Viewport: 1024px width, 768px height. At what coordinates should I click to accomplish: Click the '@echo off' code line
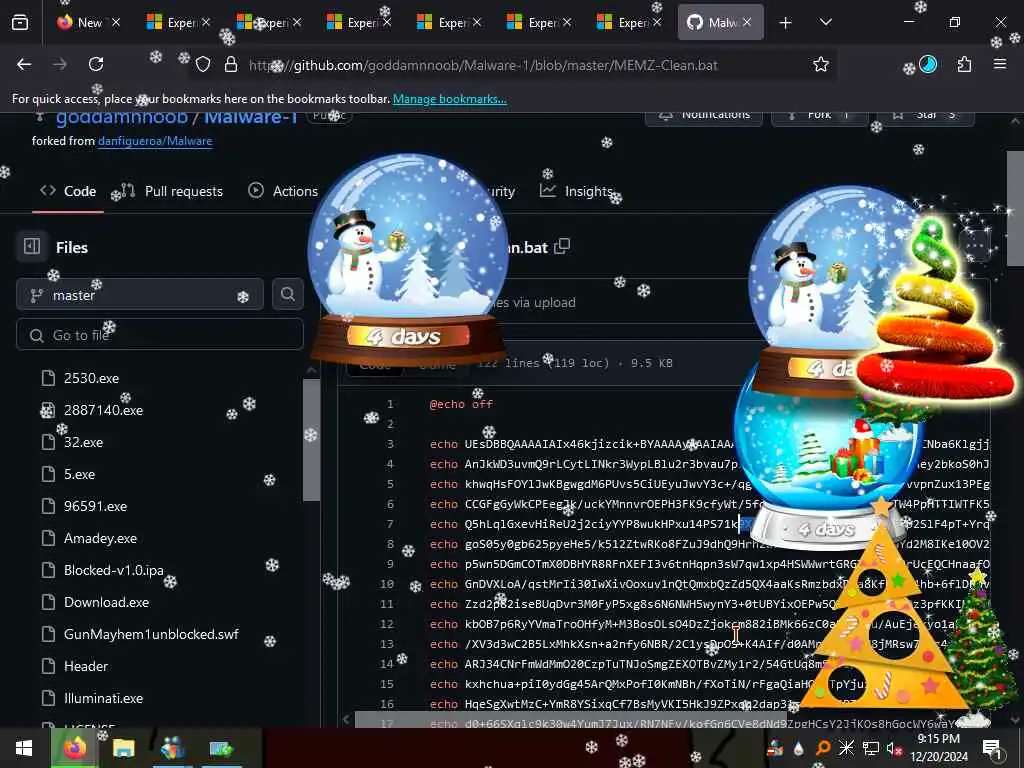461,404
